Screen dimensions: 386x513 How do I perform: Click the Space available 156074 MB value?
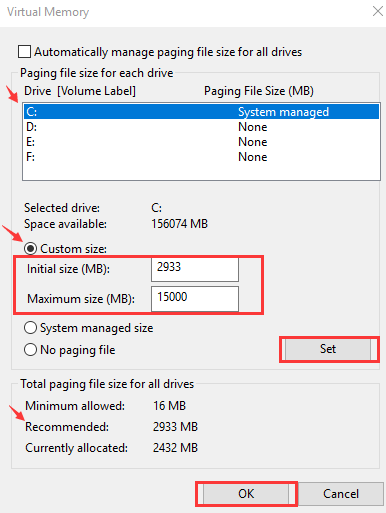click(179, 224)
